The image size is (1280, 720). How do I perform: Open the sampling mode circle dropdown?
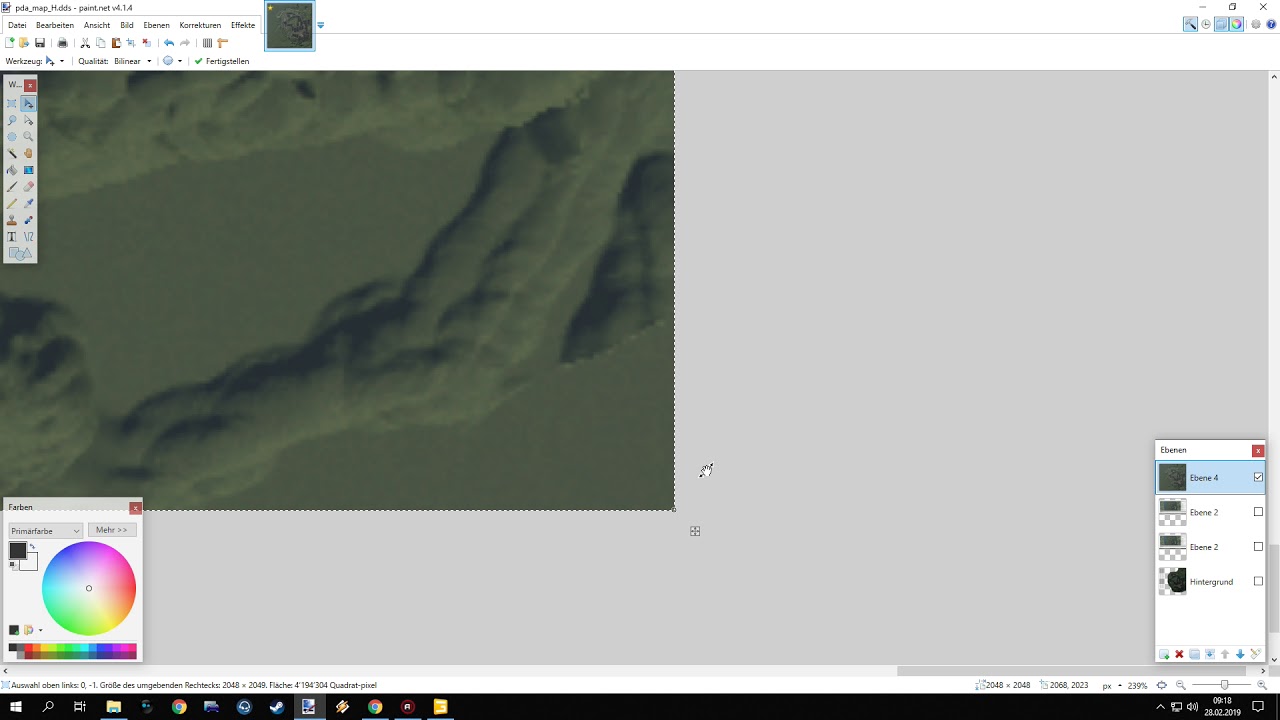point(172,61)
